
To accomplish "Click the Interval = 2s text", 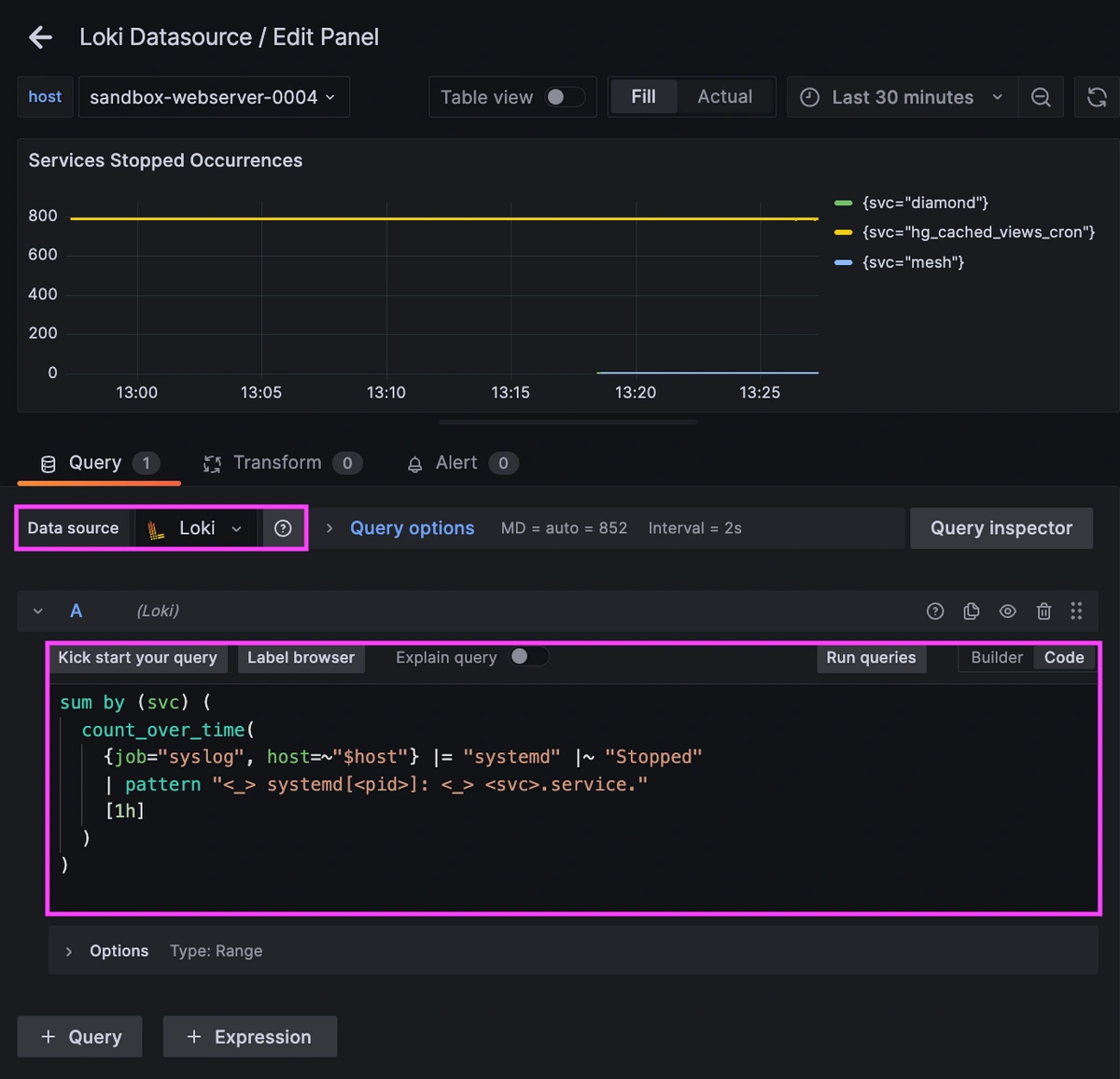I will (x=694, y=528).
